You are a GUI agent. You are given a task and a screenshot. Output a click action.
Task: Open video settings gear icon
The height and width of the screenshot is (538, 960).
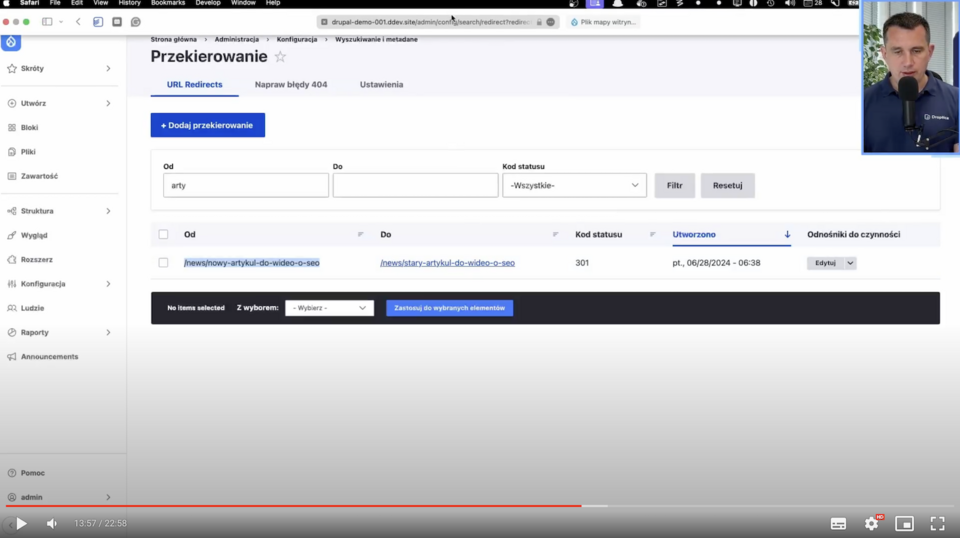coord(871,523)
